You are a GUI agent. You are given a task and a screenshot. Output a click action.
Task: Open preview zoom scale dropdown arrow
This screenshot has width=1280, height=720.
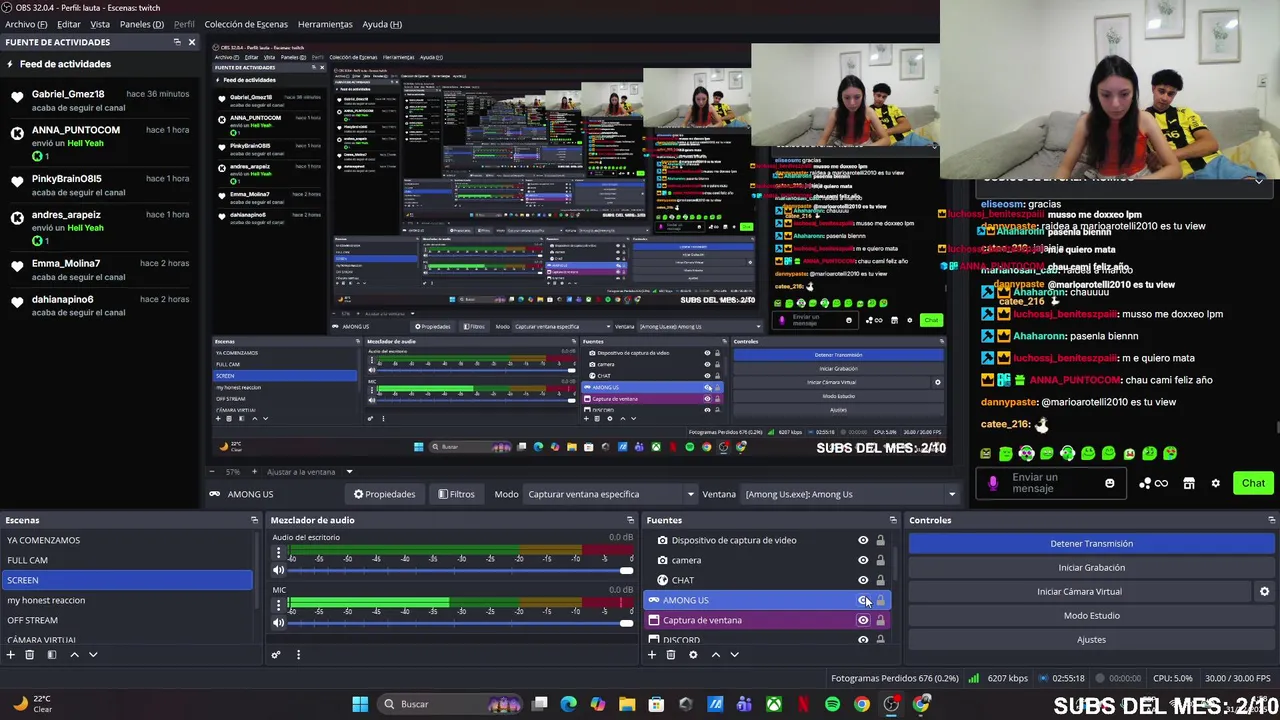(x=349, y=472)
